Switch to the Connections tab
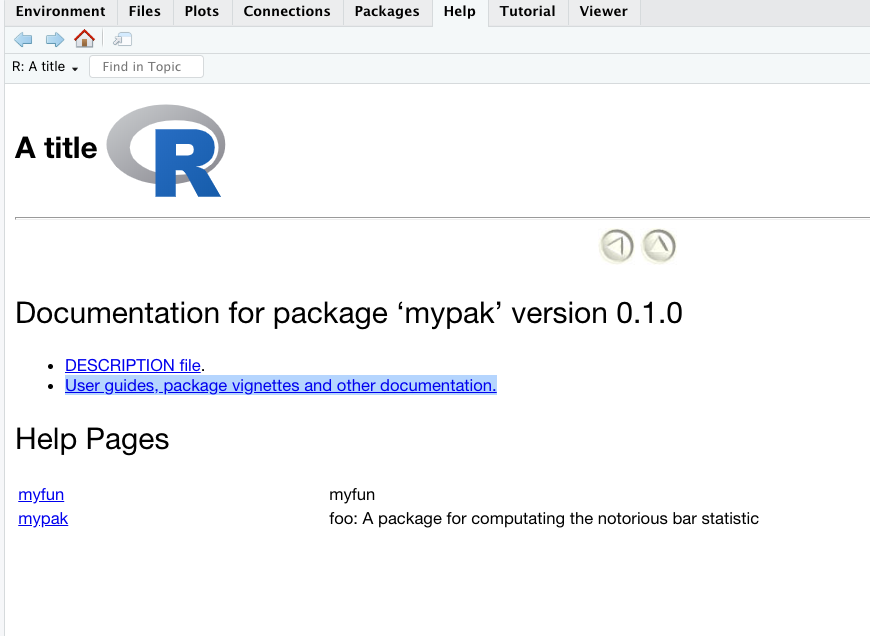 pos(287,12)
